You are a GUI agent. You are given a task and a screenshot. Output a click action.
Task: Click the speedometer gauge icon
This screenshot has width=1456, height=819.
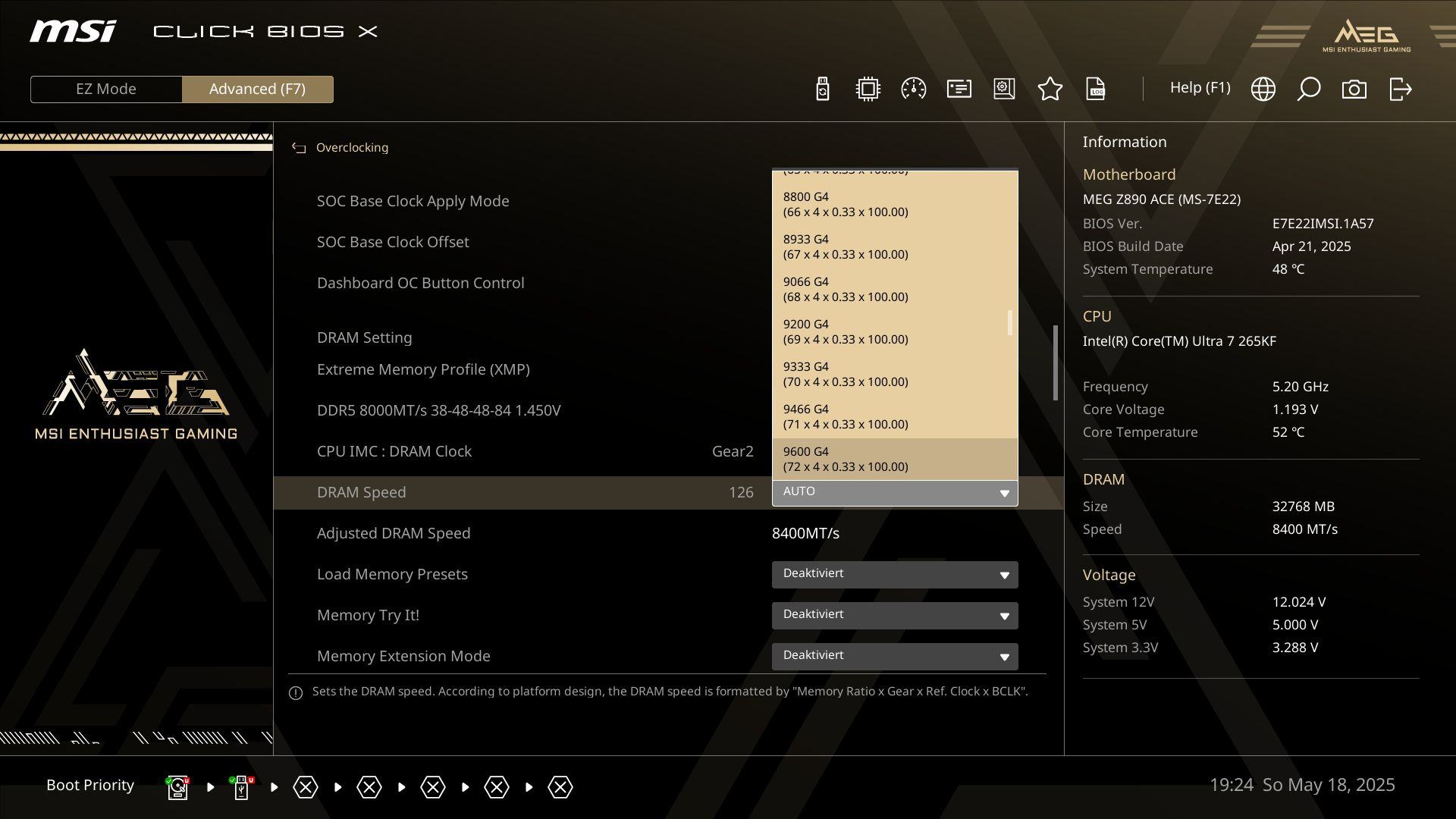(913, 89)
